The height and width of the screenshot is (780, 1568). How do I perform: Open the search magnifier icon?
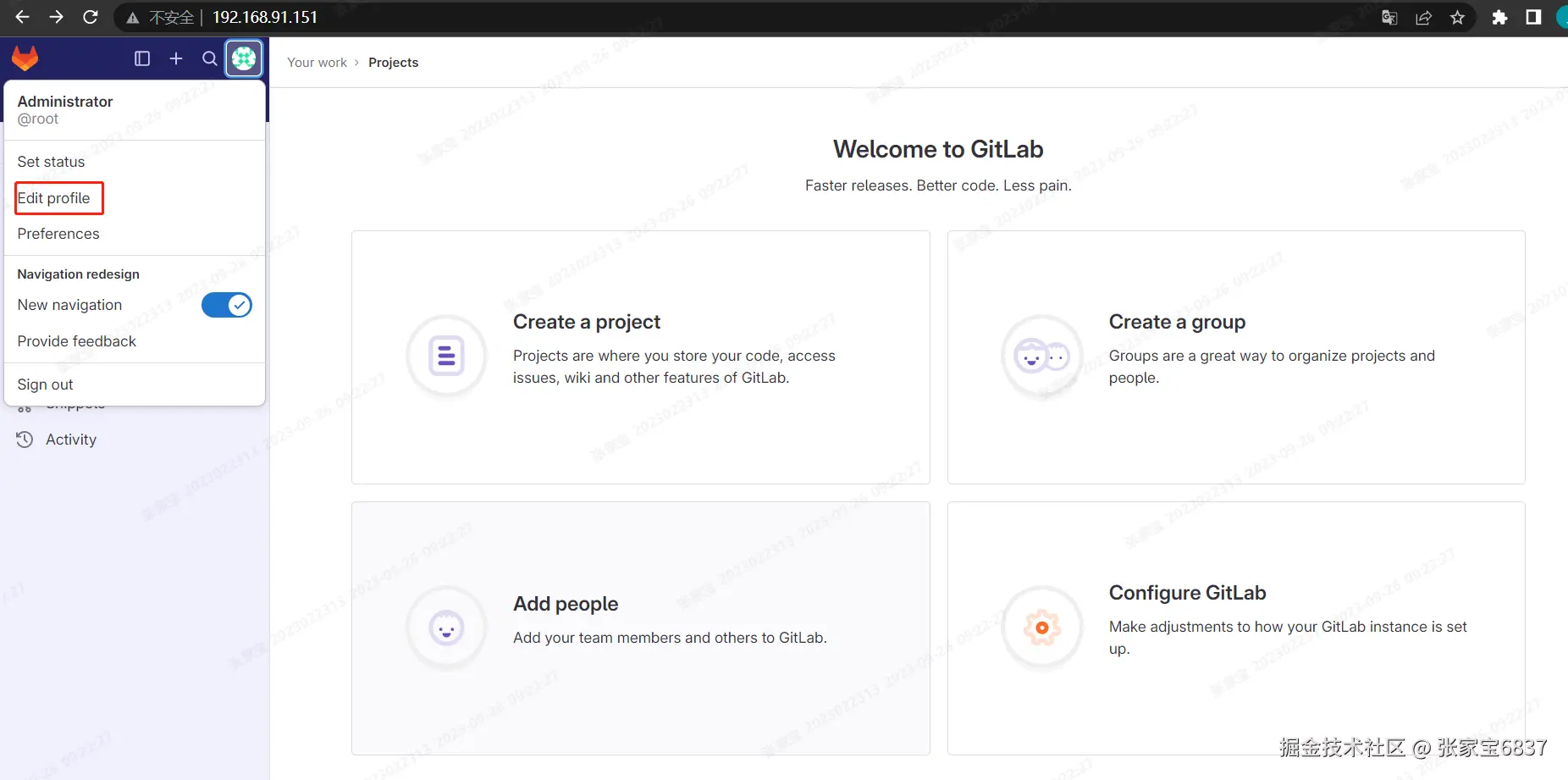point(210,58)
